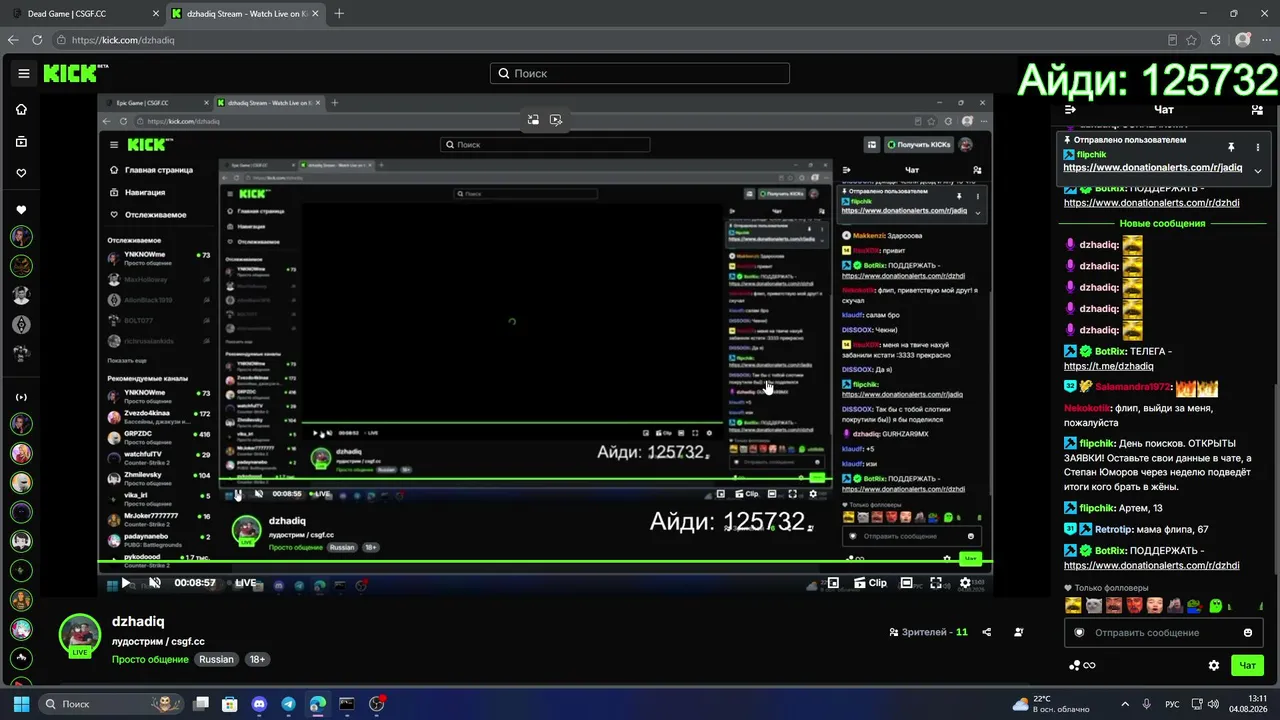Insert the green ghost emote
This screenshot has width=1280, height=720.
point(1216,605)
